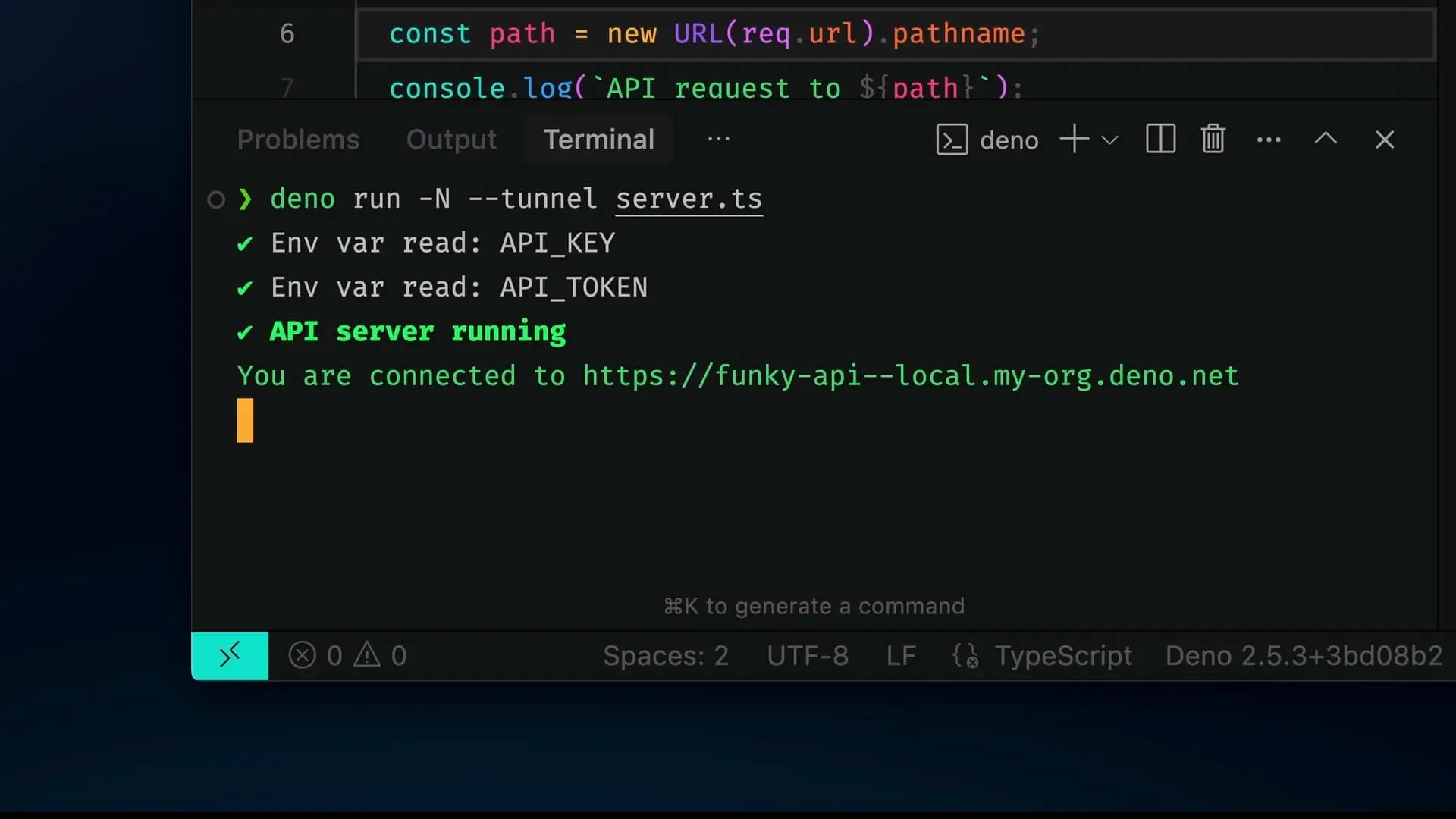Open launch profile dropdown arrow beside plus
1456x819 pixels.
[1109, 140]
